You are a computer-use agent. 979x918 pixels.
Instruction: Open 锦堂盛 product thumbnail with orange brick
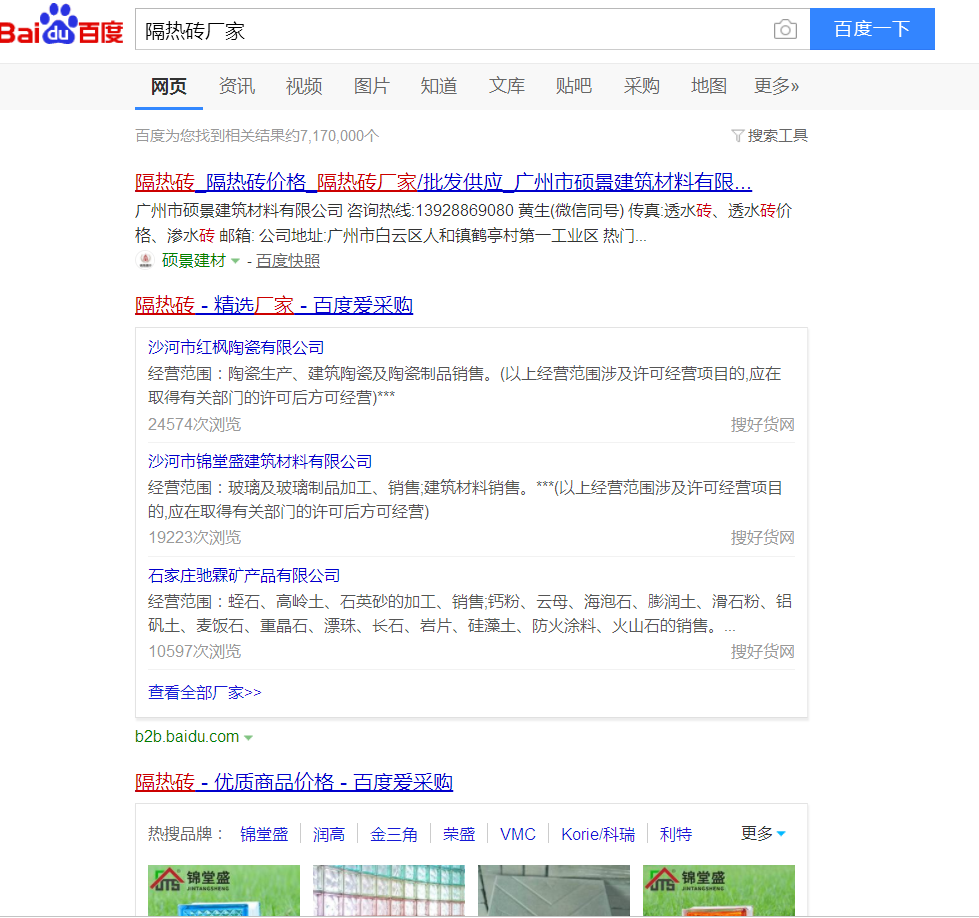[x=719, y=891]
